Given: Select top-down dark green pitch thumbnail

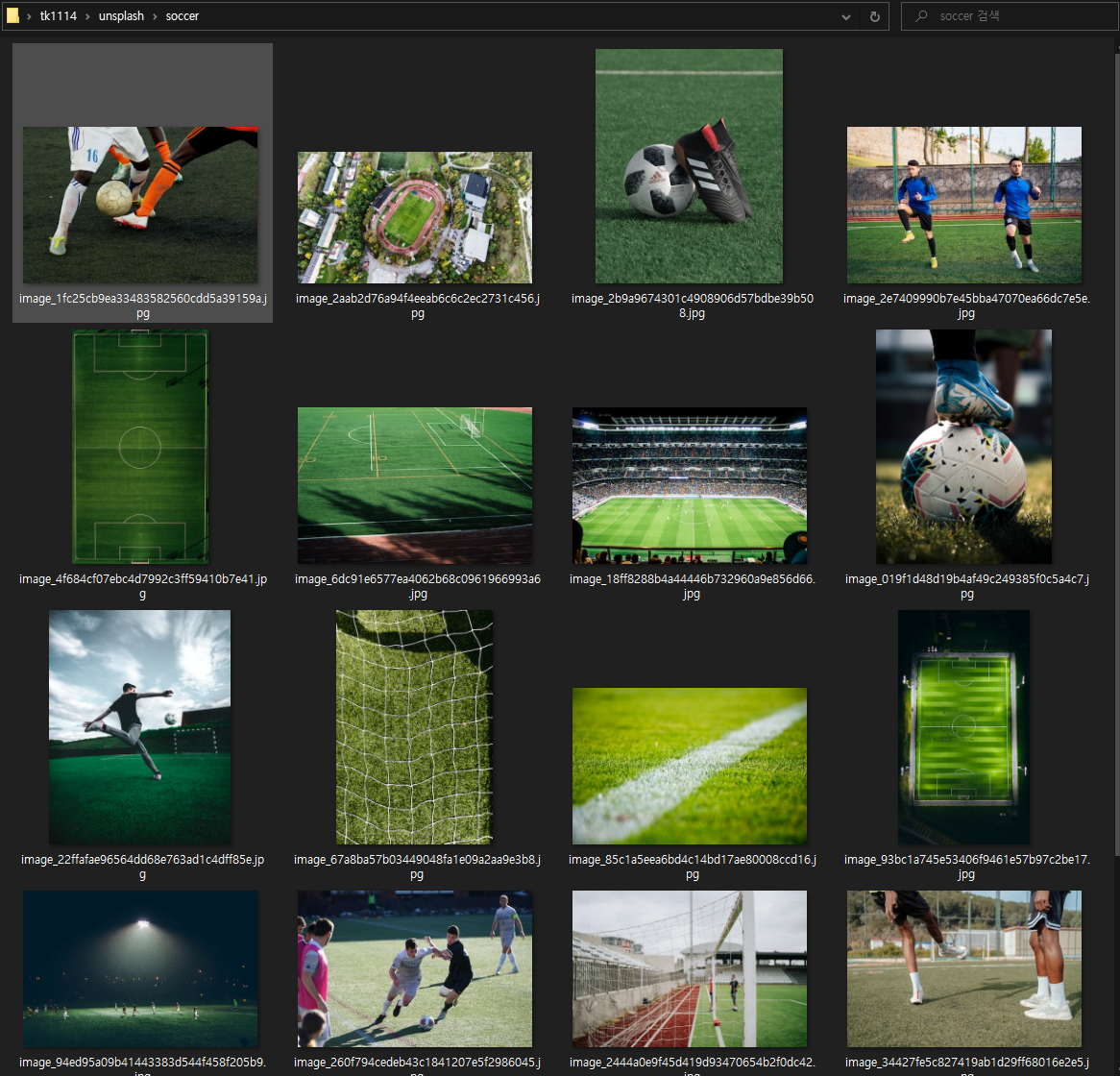Looking at the screenshot, I should coord(140,447).
